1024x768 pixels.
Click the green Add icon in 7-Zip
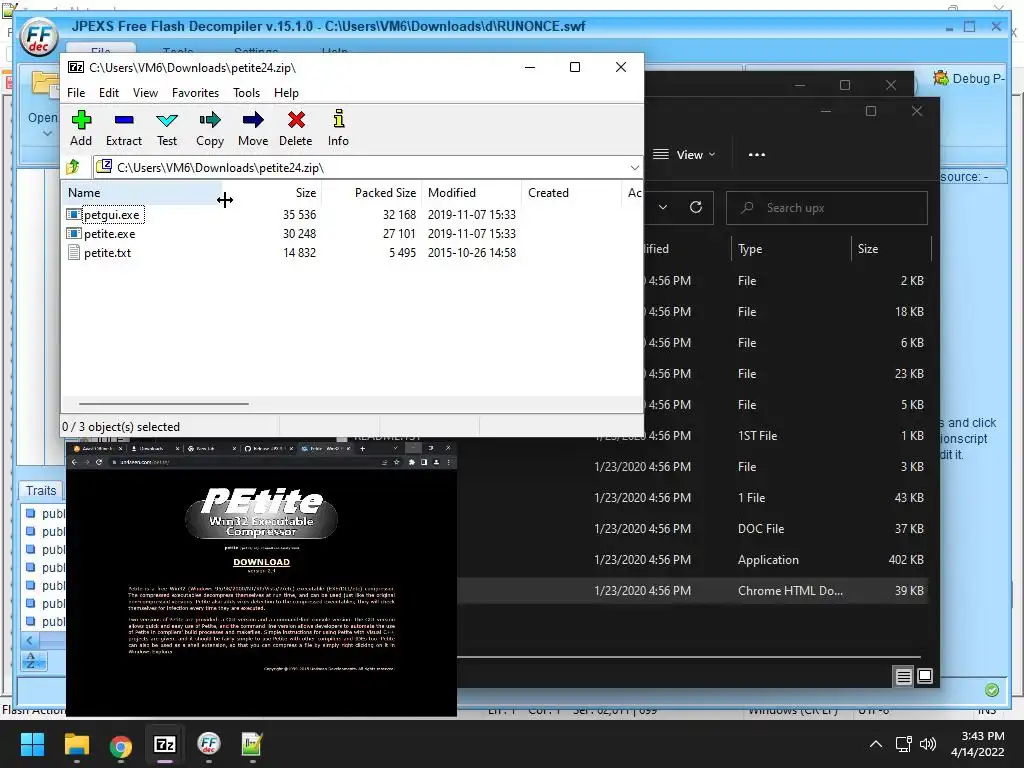click(x=81, y=120)
